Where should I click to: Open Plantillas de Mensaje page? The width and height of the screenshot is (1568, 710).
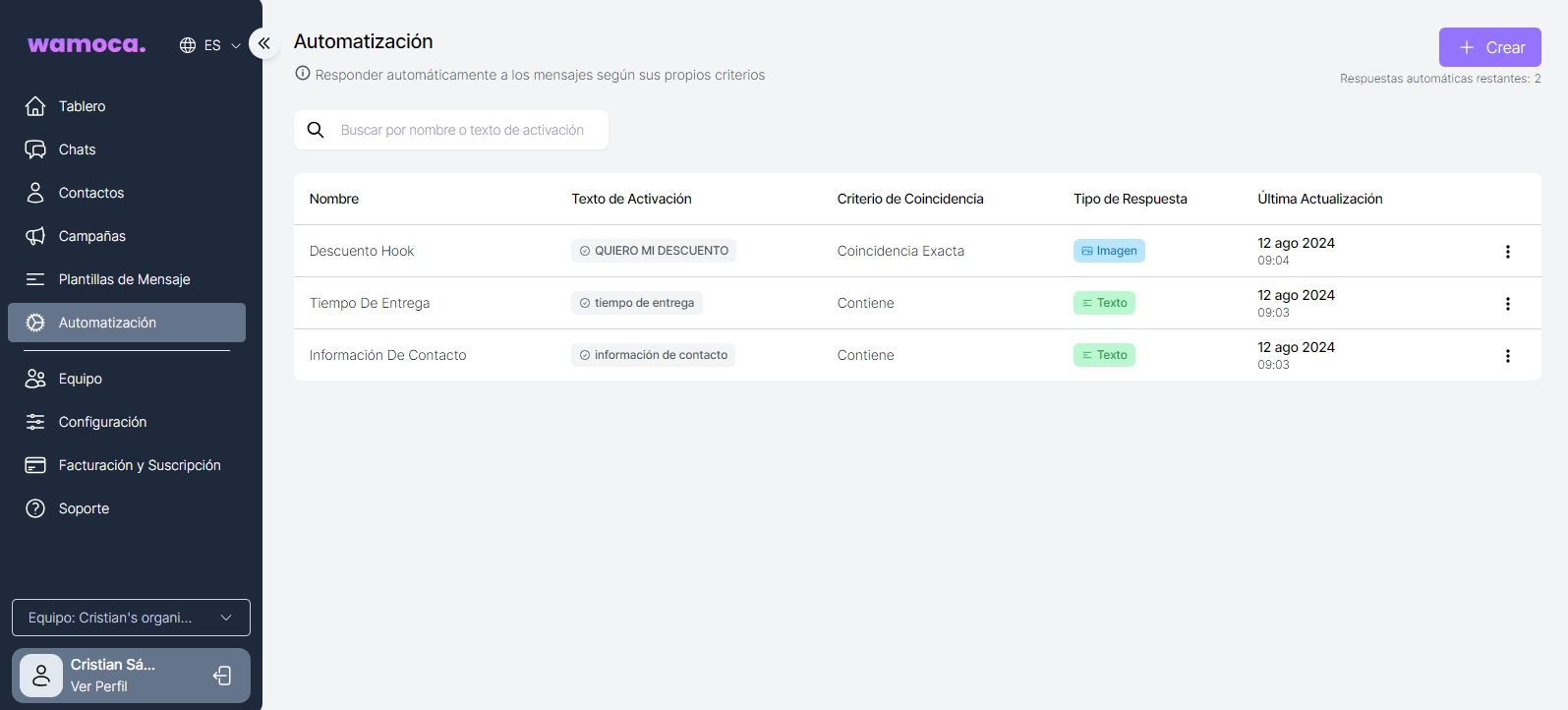click(x=124, y=279)
